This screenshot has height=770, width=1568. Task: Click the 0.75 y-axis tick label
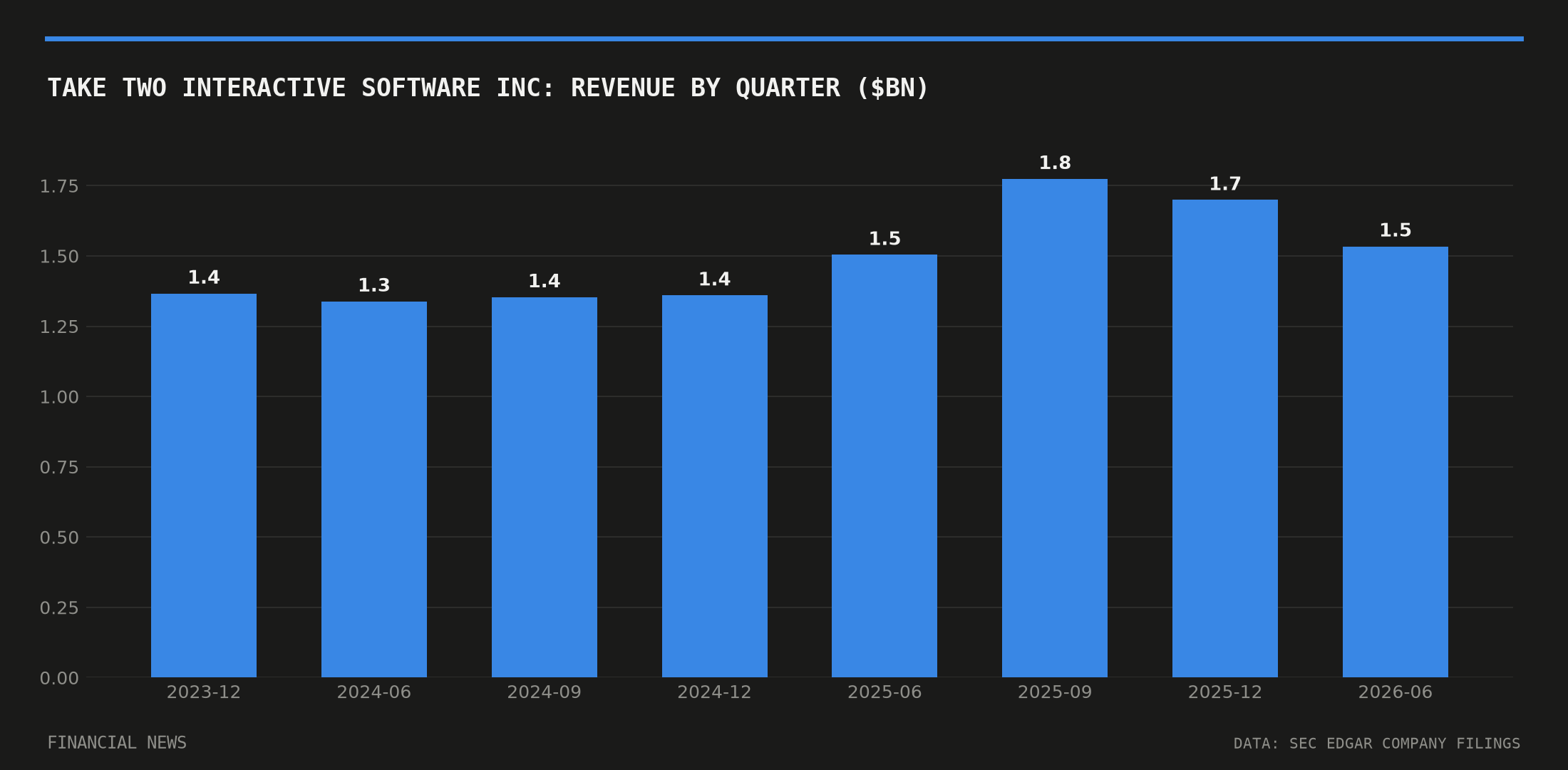click(59, 468)
